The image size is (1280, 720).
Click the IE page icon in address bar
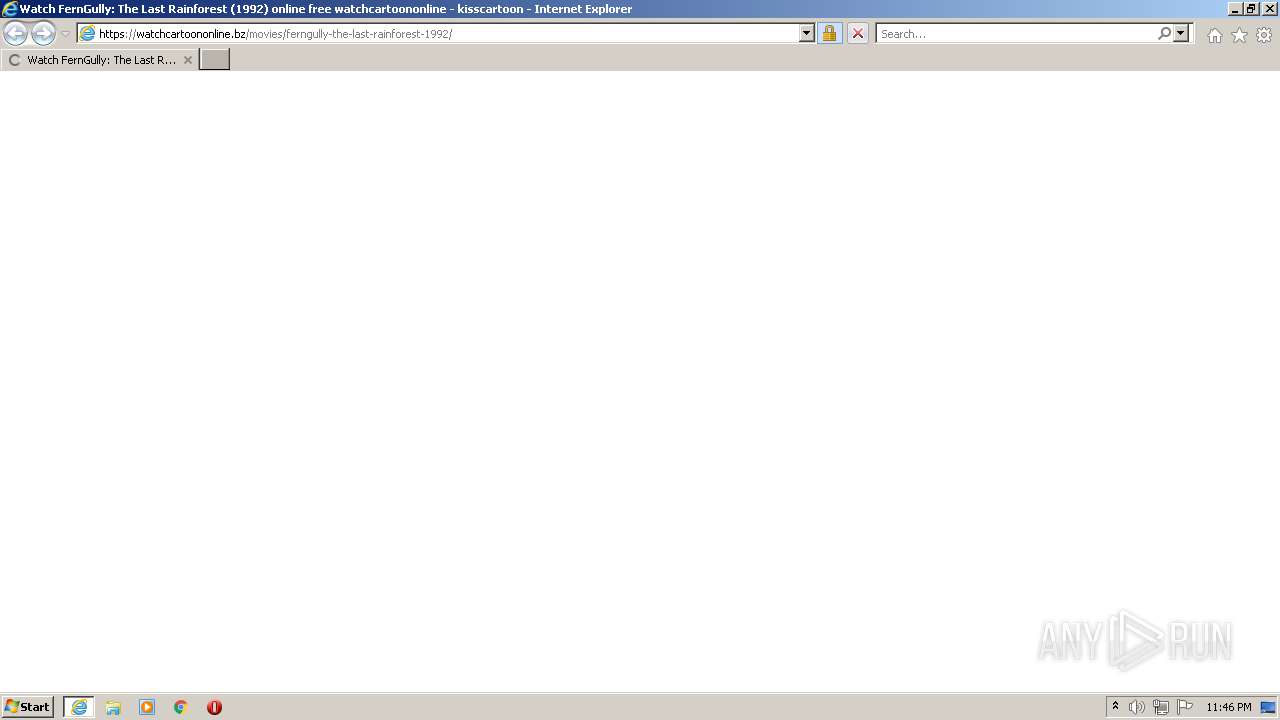87,34
